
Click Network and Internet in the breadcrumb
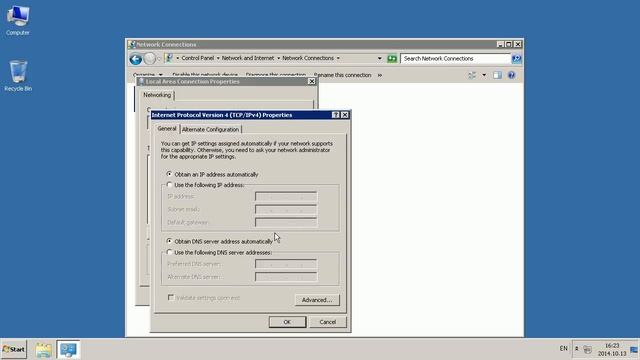coord(248,58)
